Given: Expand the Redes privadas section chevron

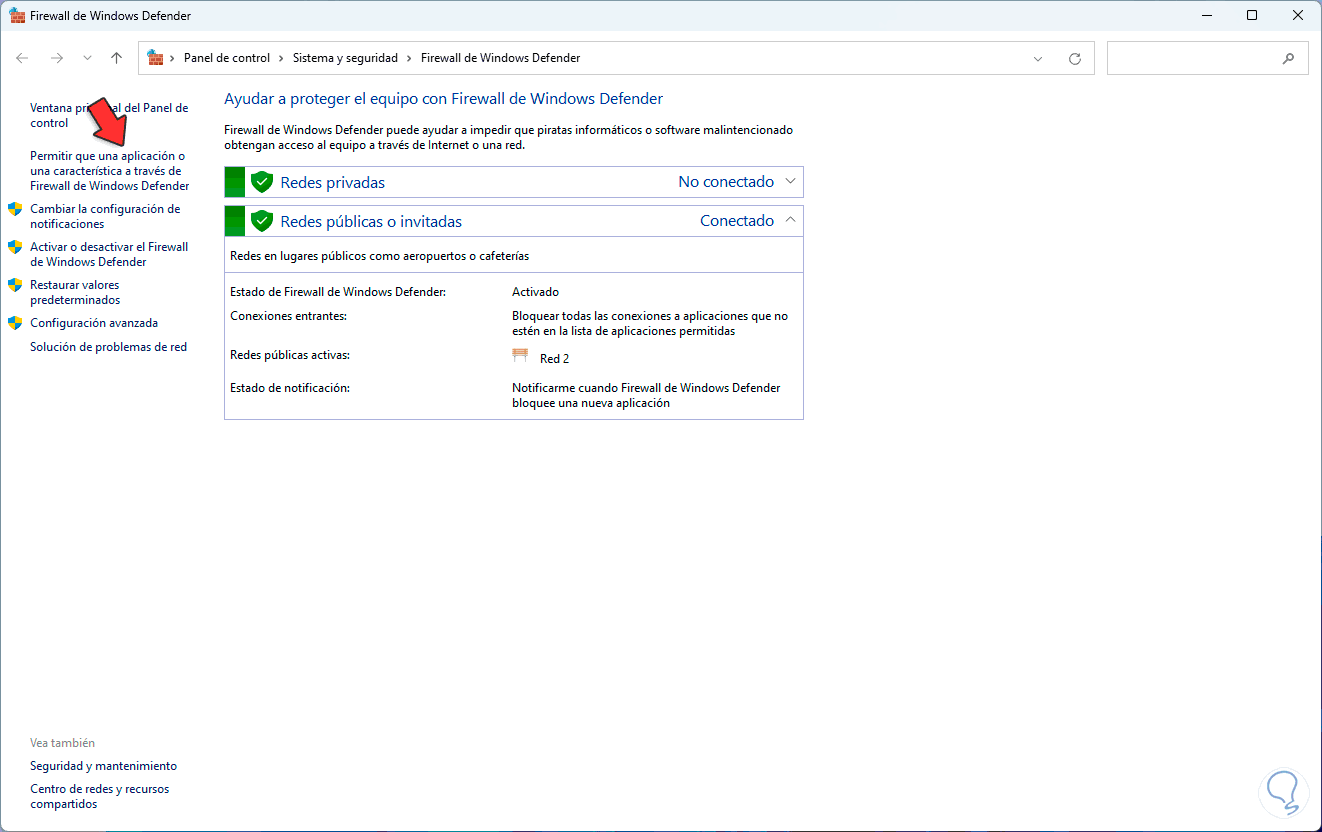Looking at the screenshot, I should coord(790,181).
